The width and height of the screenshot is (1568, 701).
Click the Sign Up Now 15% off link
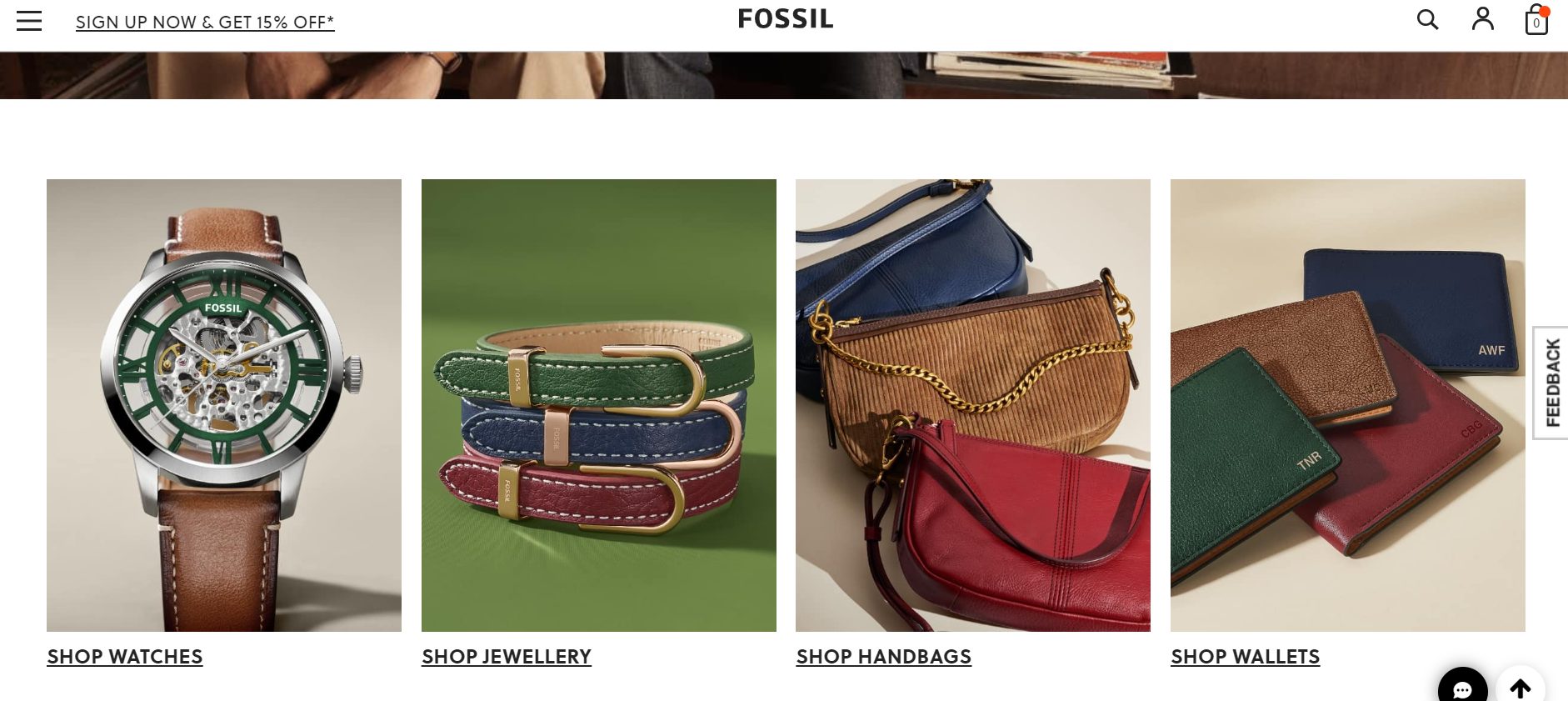(x=205, y=23)
